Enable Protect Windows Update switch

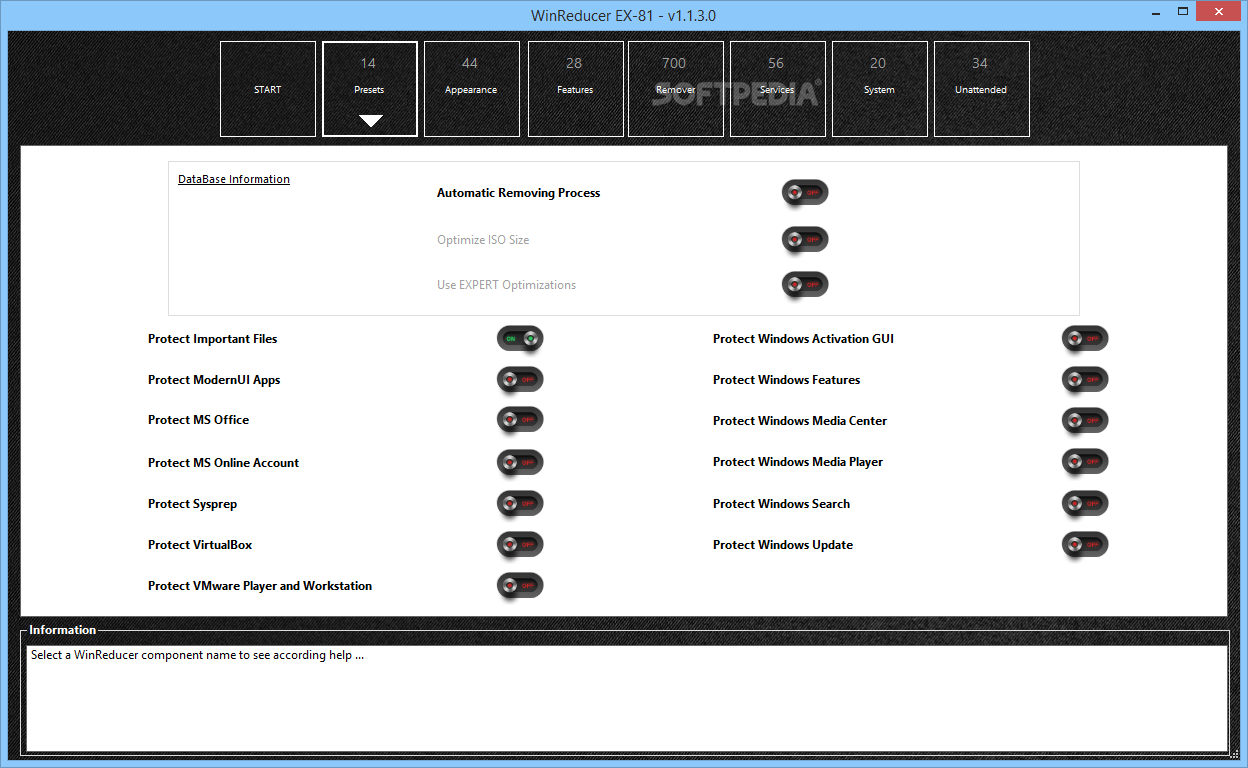point(1085,545)
